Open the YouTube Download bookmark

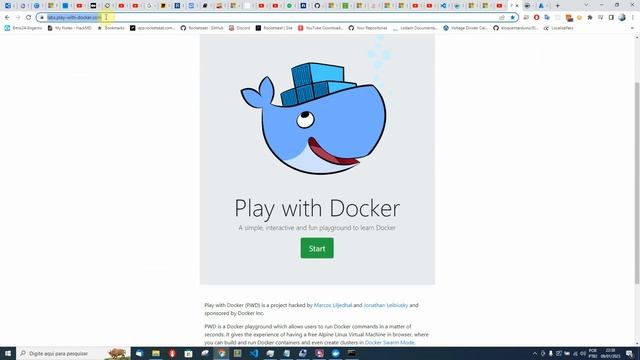(321, 28)
